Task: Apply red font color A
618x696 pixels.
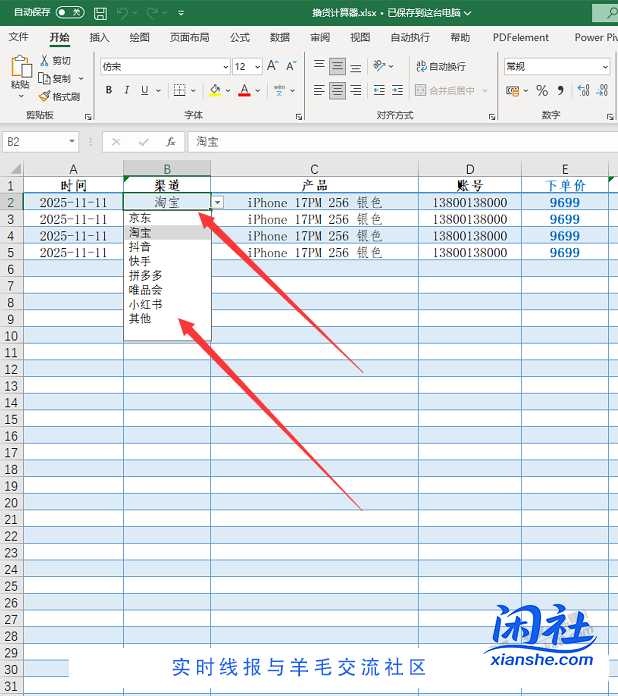Action: (x=244, y=90)
